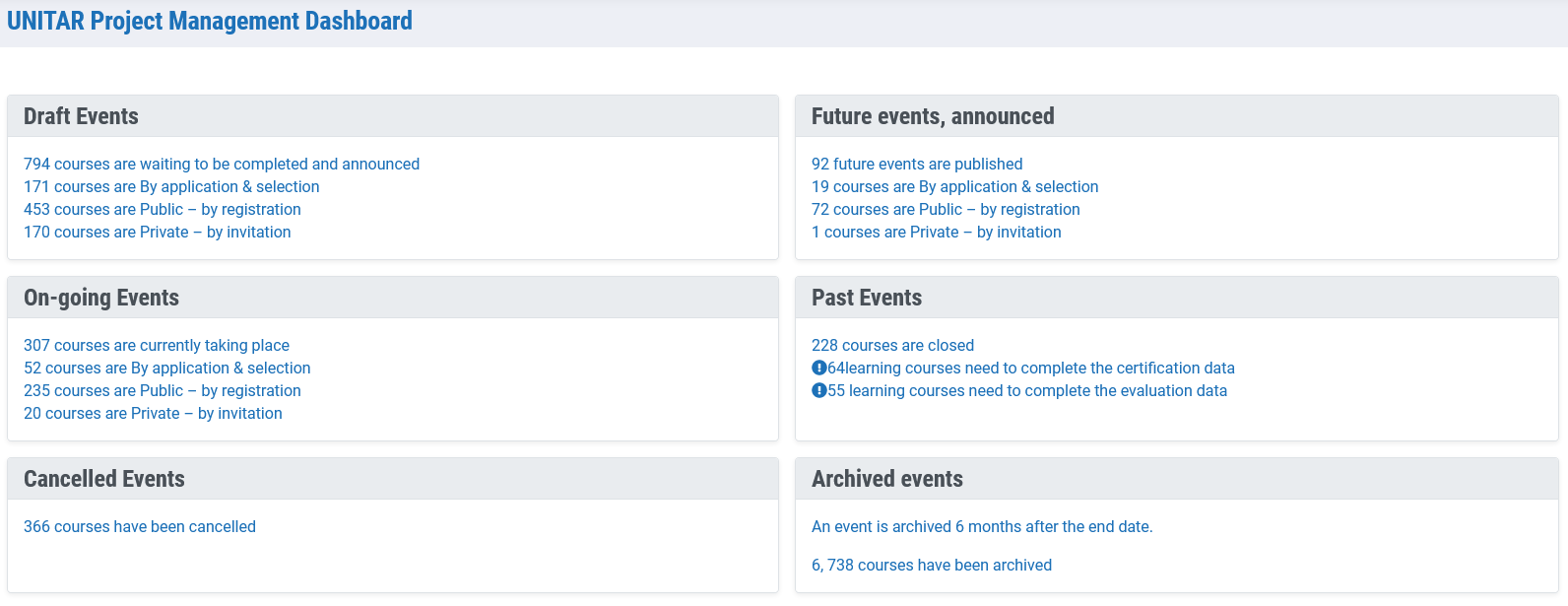
Task: Open 92 future events are published link
Action: 917,164
